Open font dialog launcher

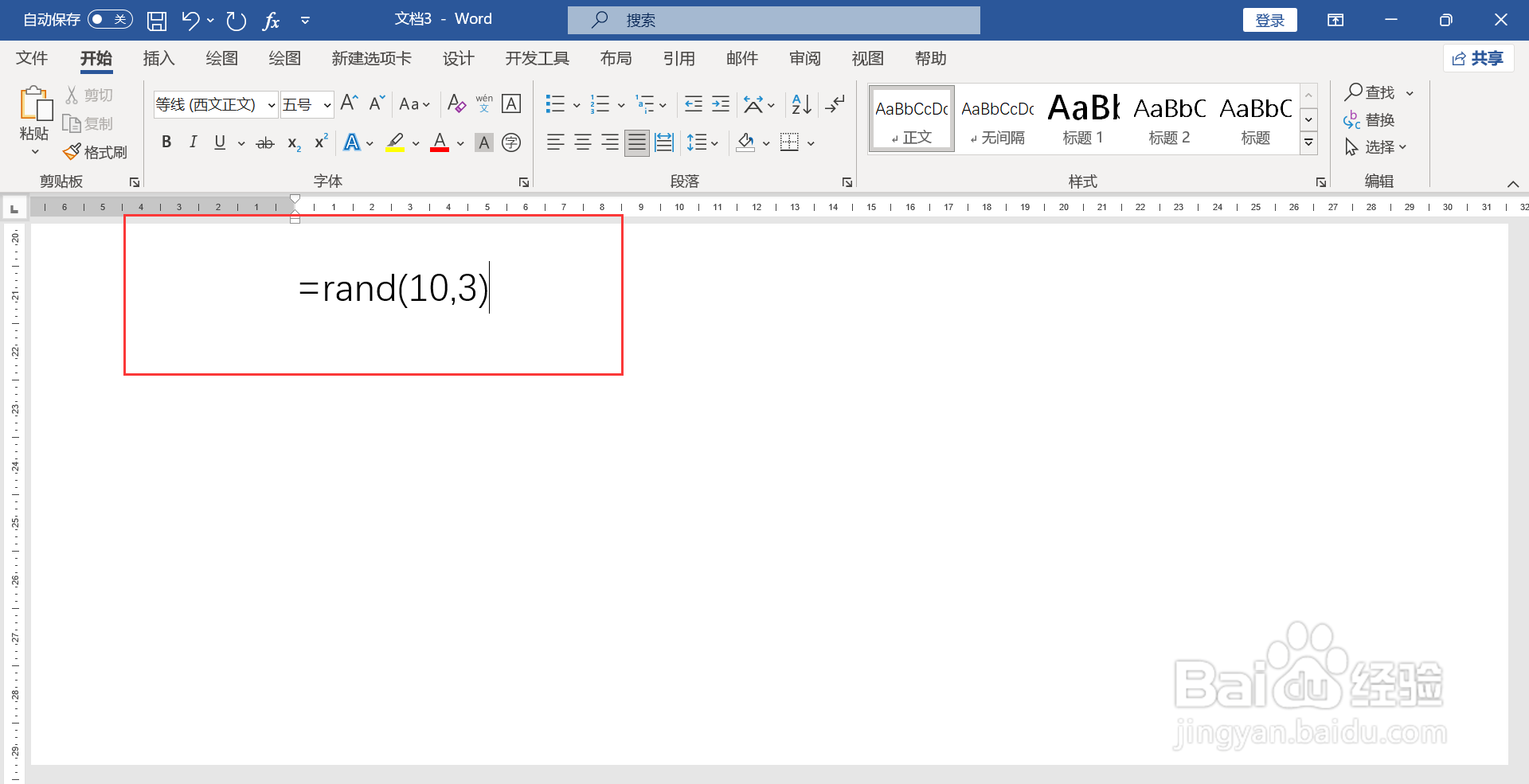point(524,182)
